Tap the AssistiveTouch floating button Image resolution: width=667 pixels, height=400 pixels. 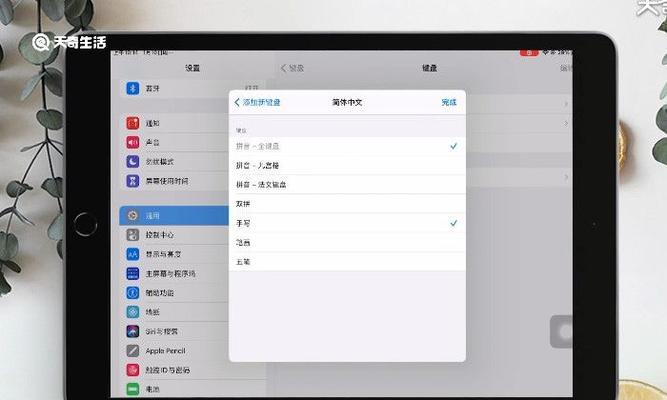561,331
